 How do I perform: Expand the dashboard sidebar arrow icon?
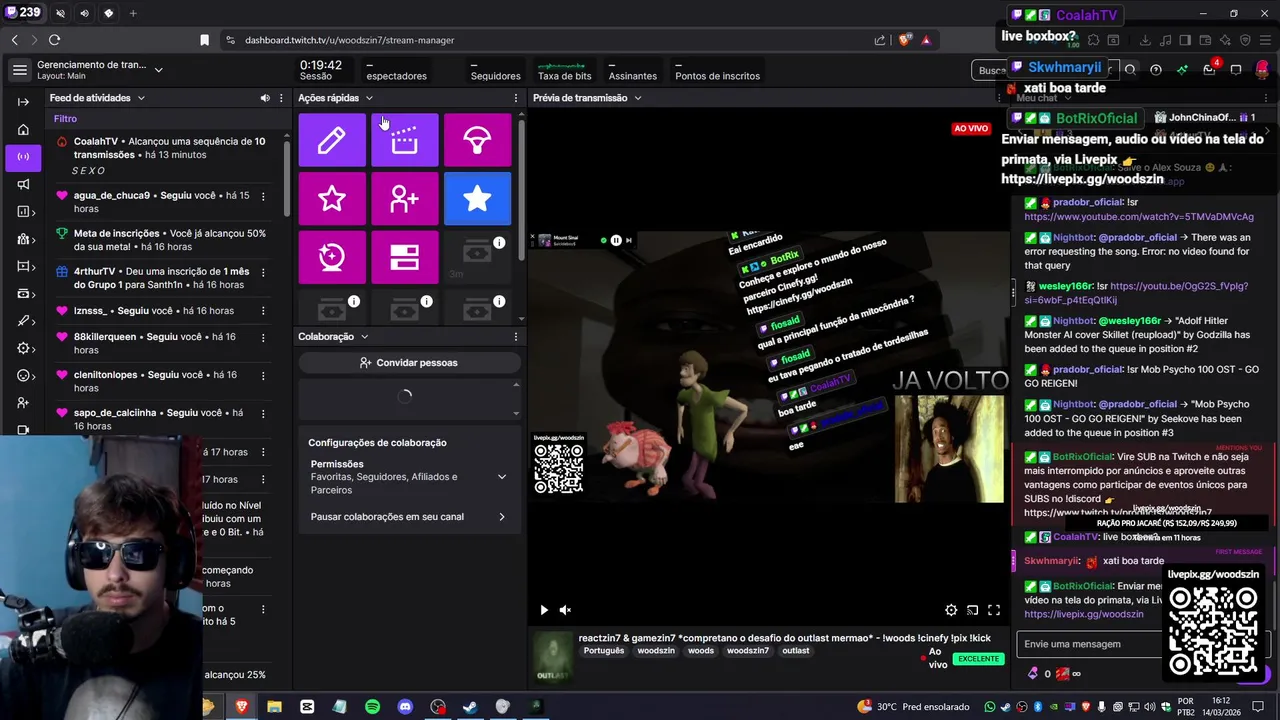click(23, 102)
